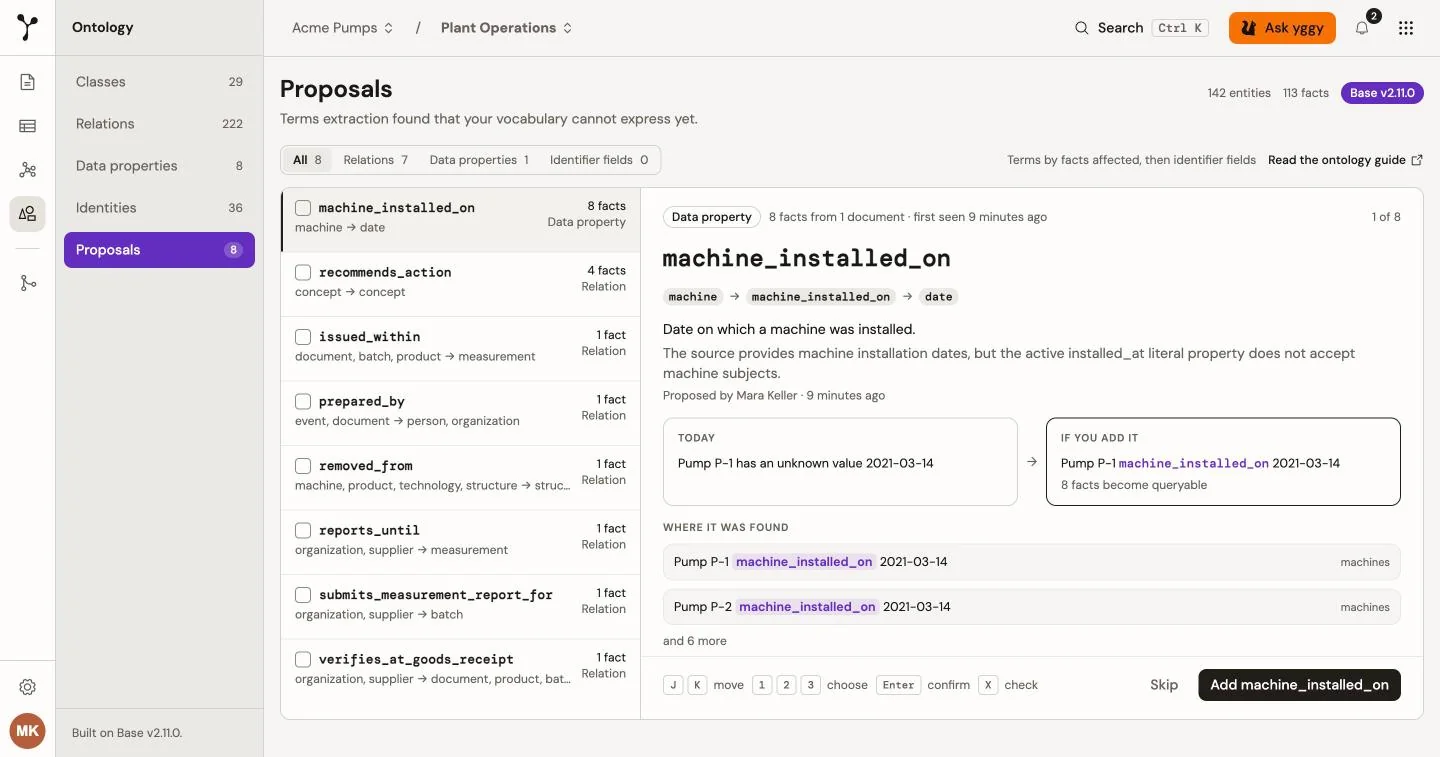Click the Base v2.11.0 version badge
1440x757 pixels.
point(1382,93)
